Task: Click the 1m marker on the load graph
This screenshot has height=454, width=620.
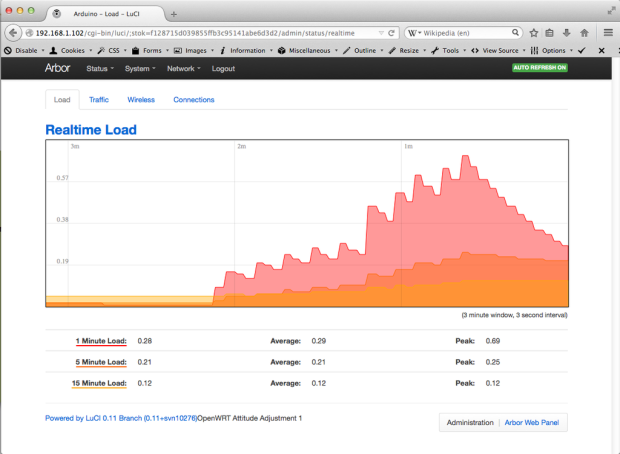Action: click(408, 146)
